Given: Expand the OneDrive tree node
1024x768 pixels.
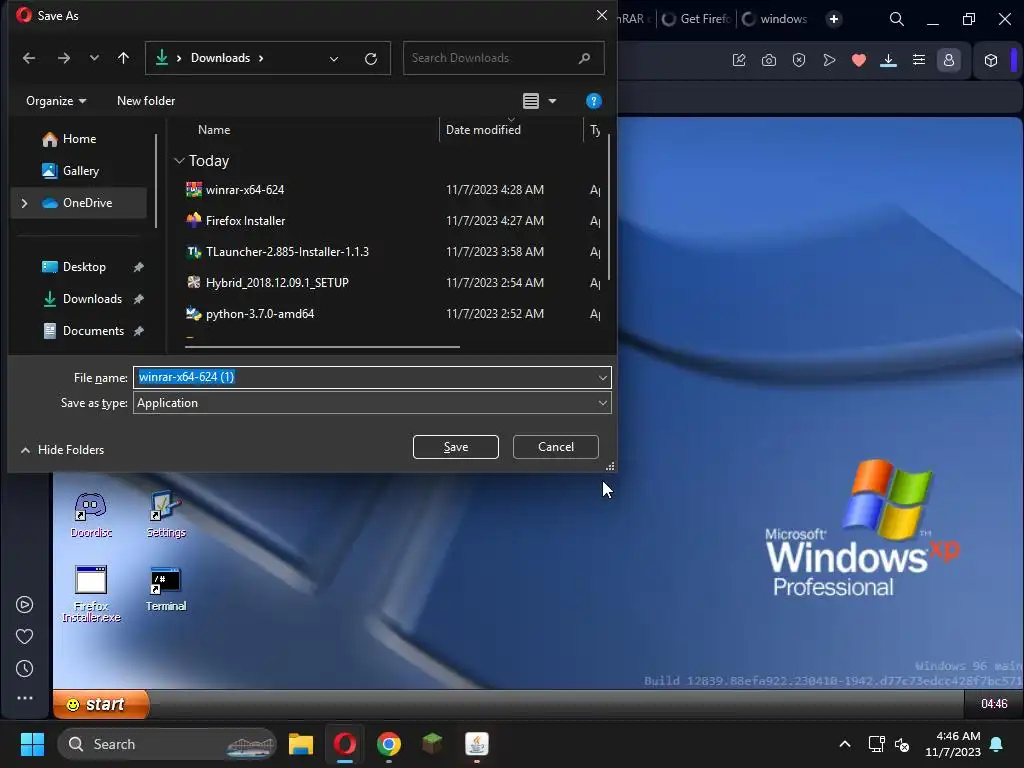Looking at the screenshot, I should (x=24, y=203).
